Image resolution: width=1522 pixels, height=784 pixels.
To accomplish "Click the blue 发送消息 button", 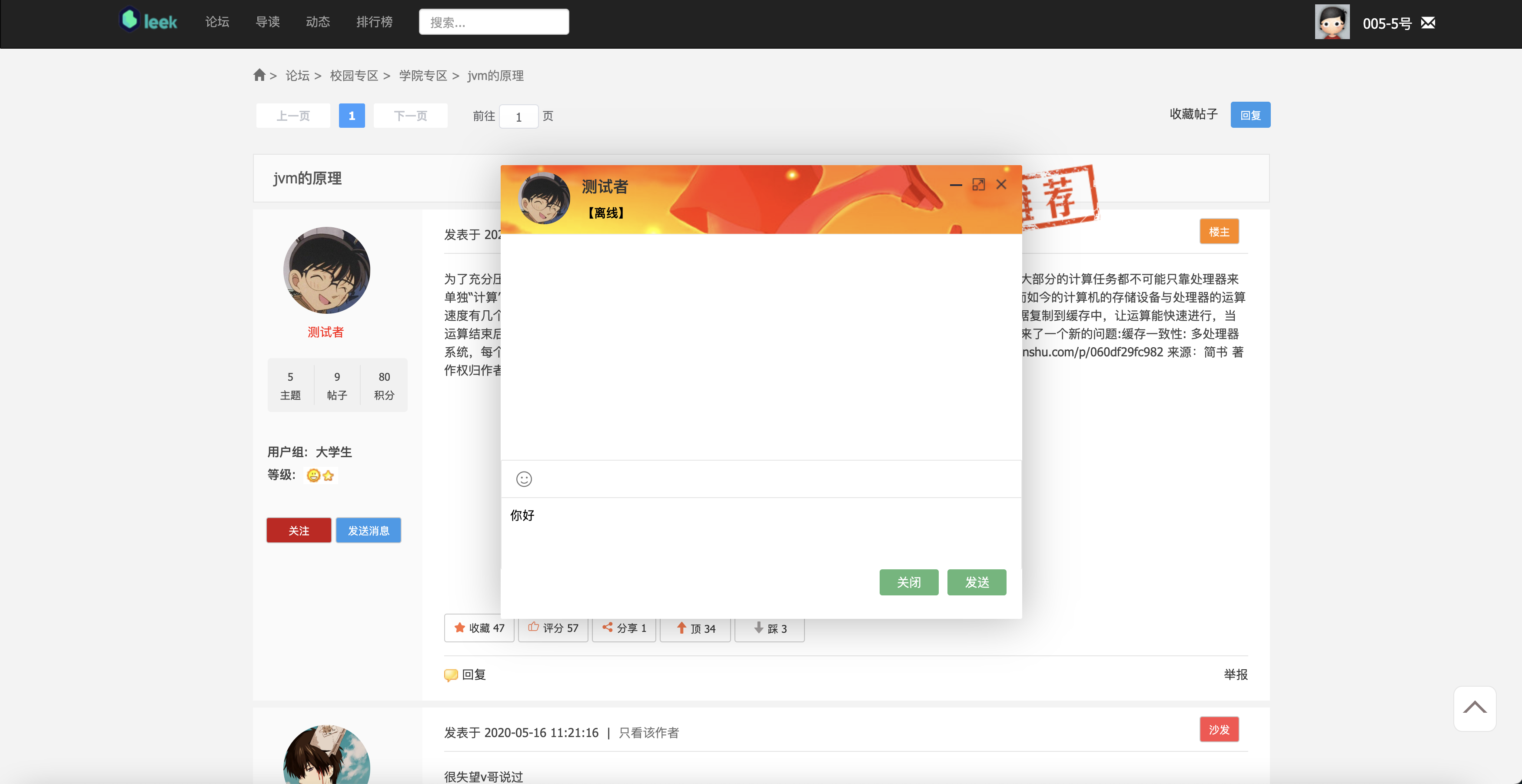I will [x=368, y=531].
